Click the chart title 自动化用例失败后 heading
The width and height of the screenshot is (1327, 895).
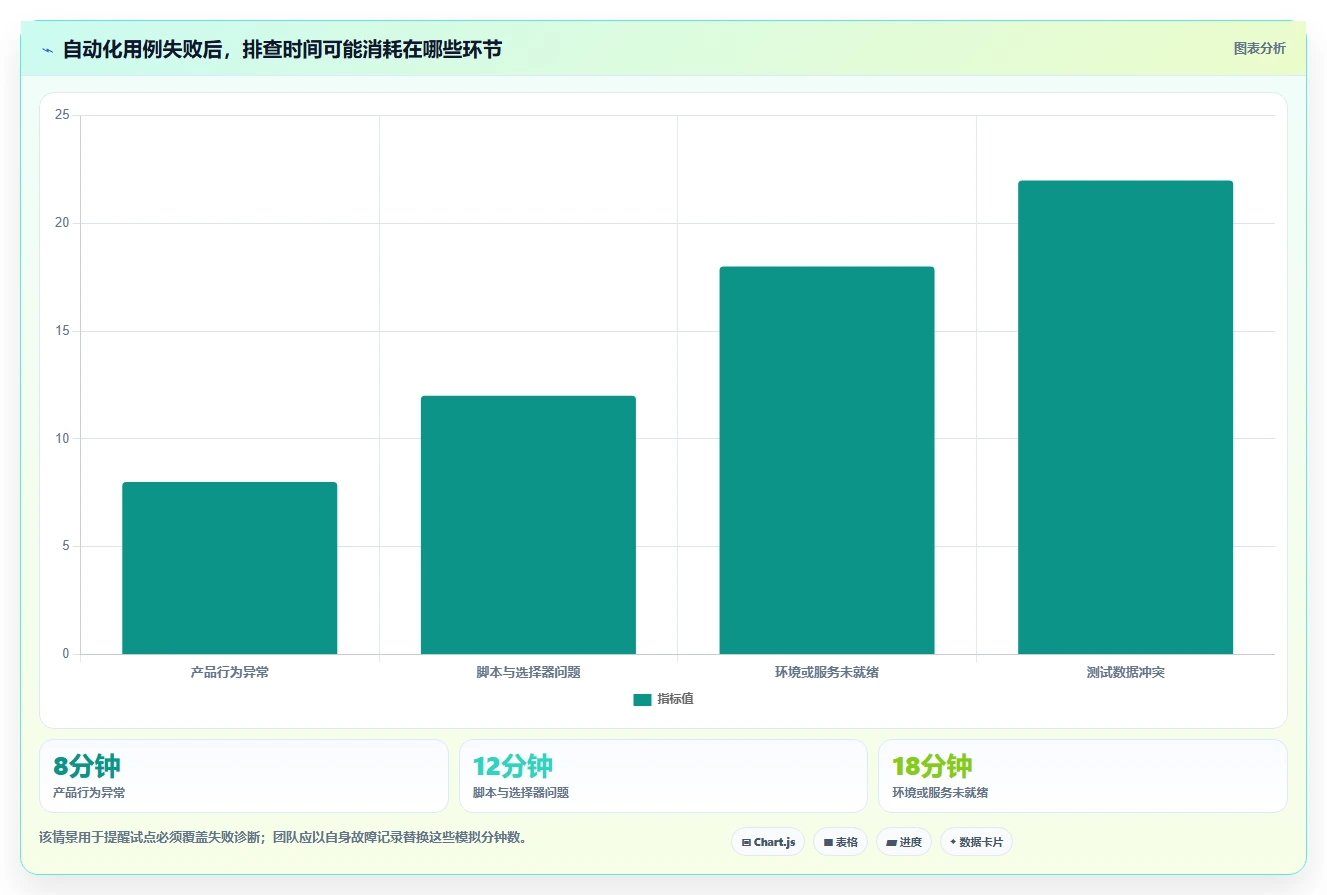282,50
